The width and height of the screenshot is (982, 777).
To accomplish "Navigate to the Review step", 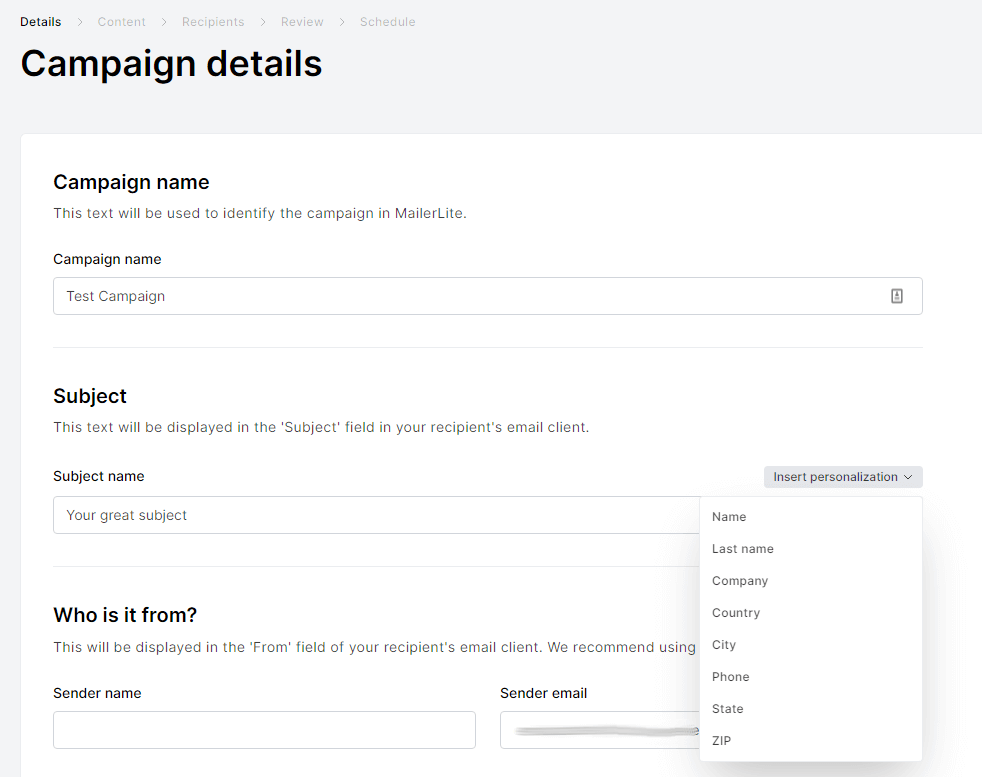I will click(302, 22).
